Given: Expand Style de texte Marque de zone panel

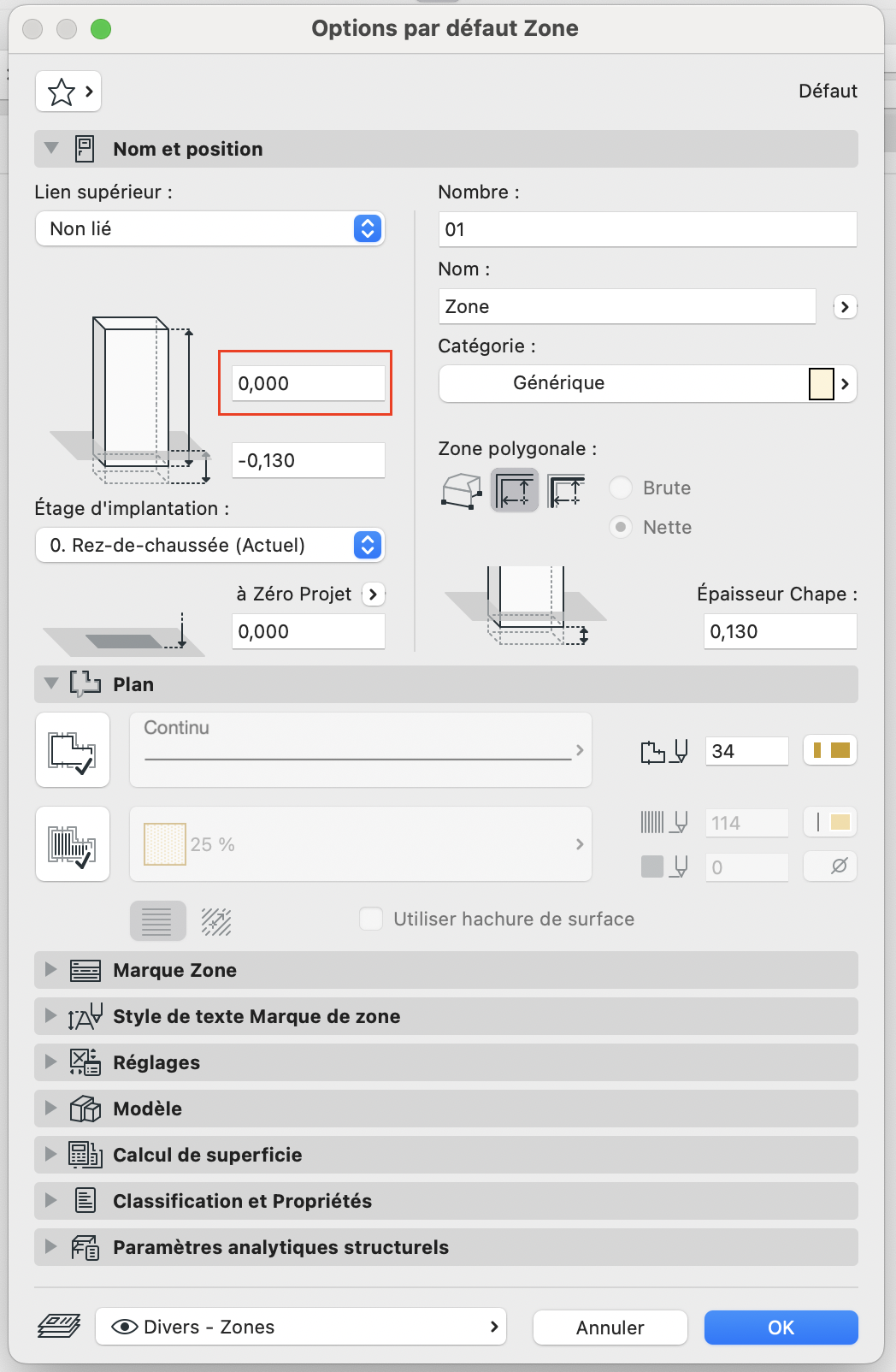Looking at the screenshot, I should click(x=51, y=1016).
